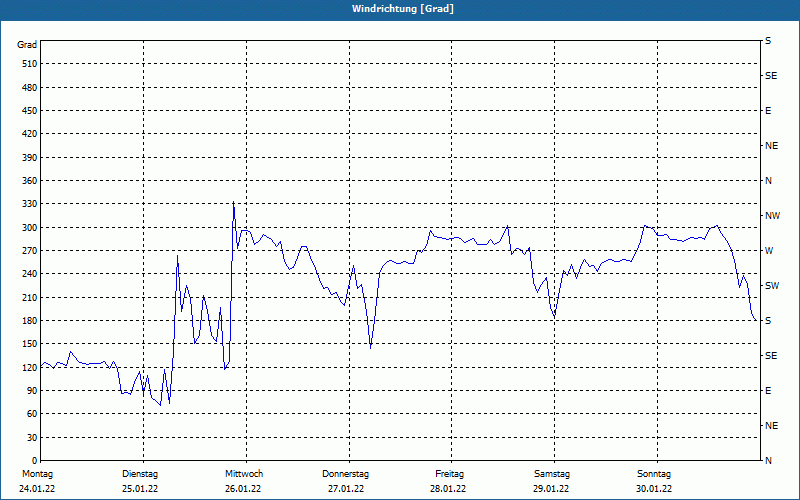Click the chart title Windrichtung [Grad]
The image size is (800, 500).
point(403,9)
